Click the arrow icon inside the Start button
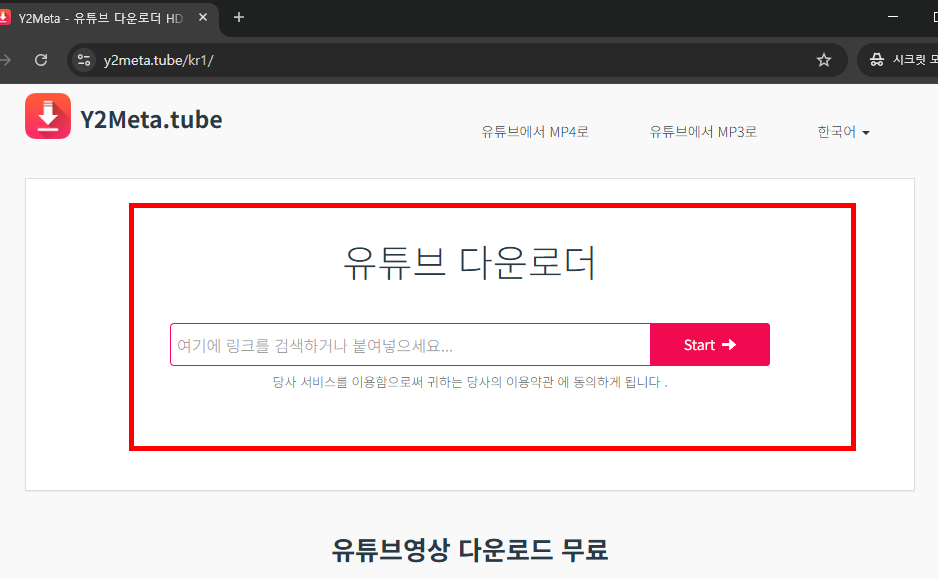 point(728,344)
